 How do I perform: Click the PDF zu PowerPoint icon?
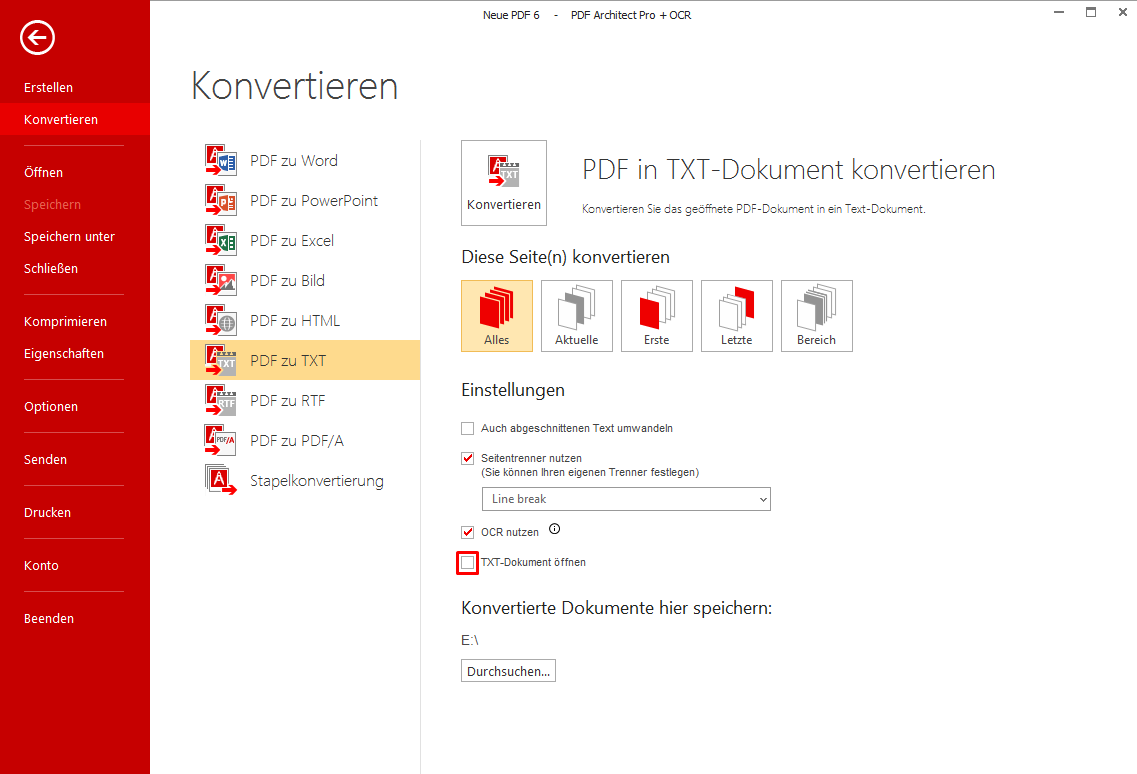click(220, 200)
